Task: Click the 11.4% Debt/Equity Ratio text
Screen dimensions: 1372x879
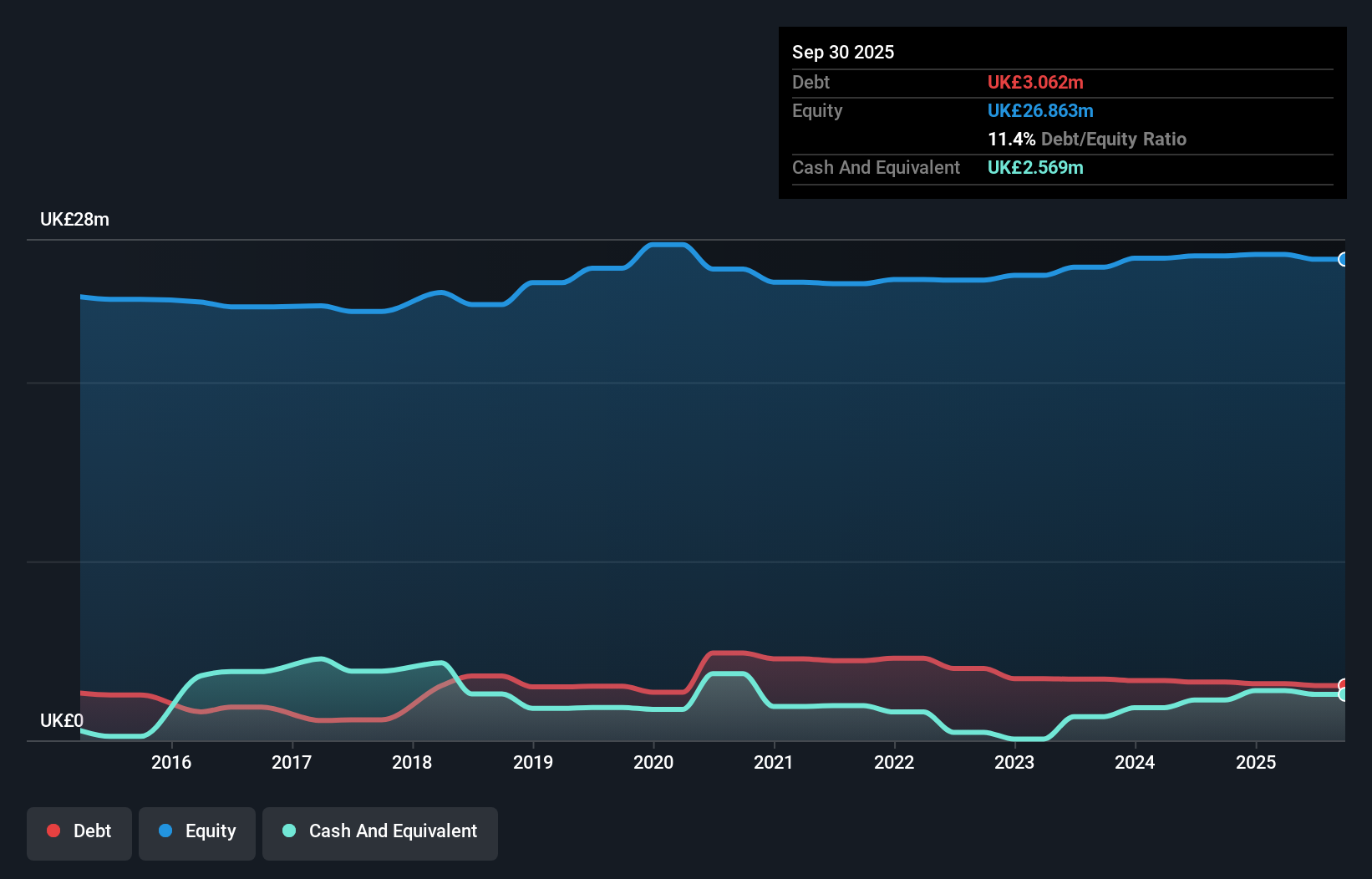Action: [x=1087, y=139]
